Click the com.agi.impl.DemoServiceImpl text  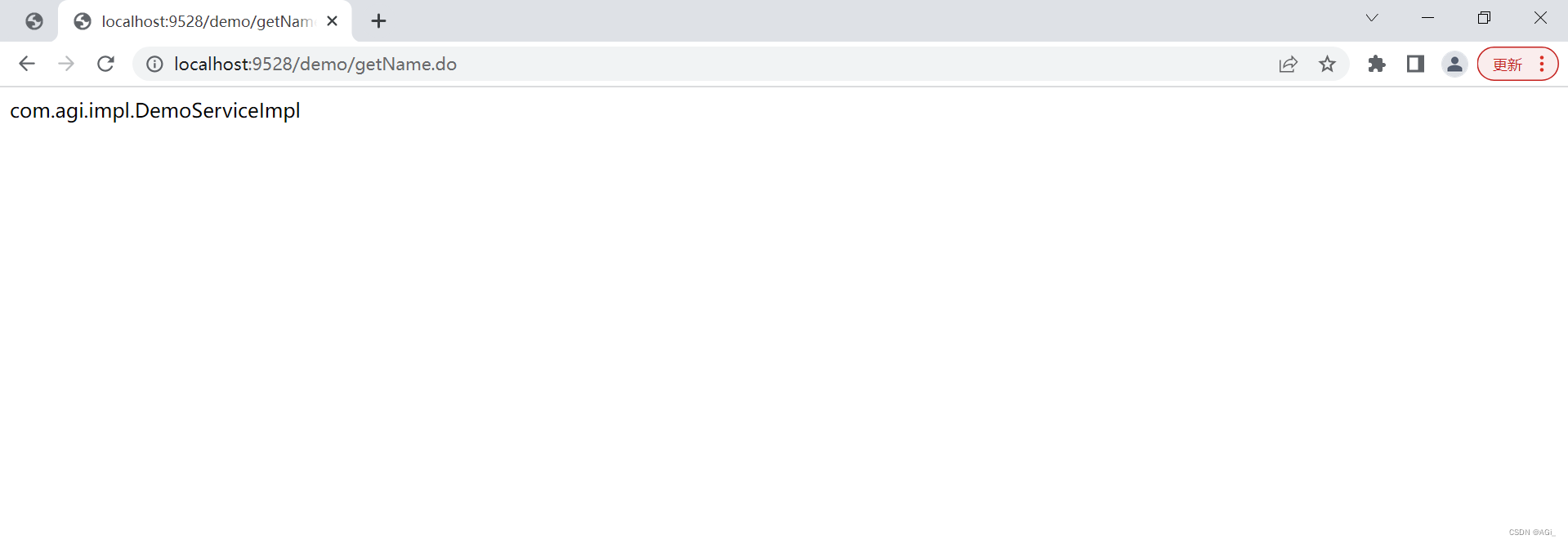pyautogui.click(x=155, y=110)
